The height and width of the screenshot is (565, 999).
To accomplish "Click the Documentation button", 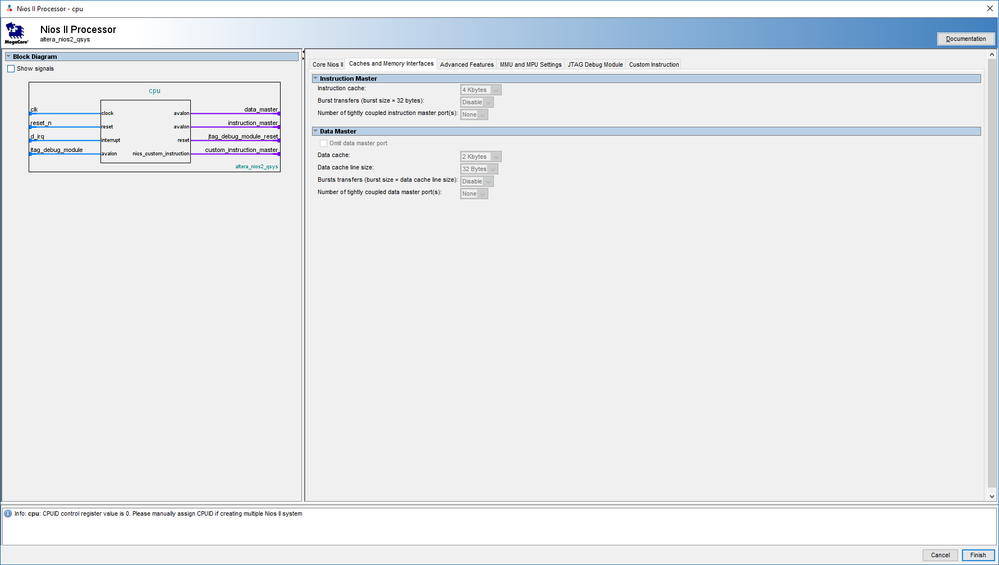I will tap(965, 39).
